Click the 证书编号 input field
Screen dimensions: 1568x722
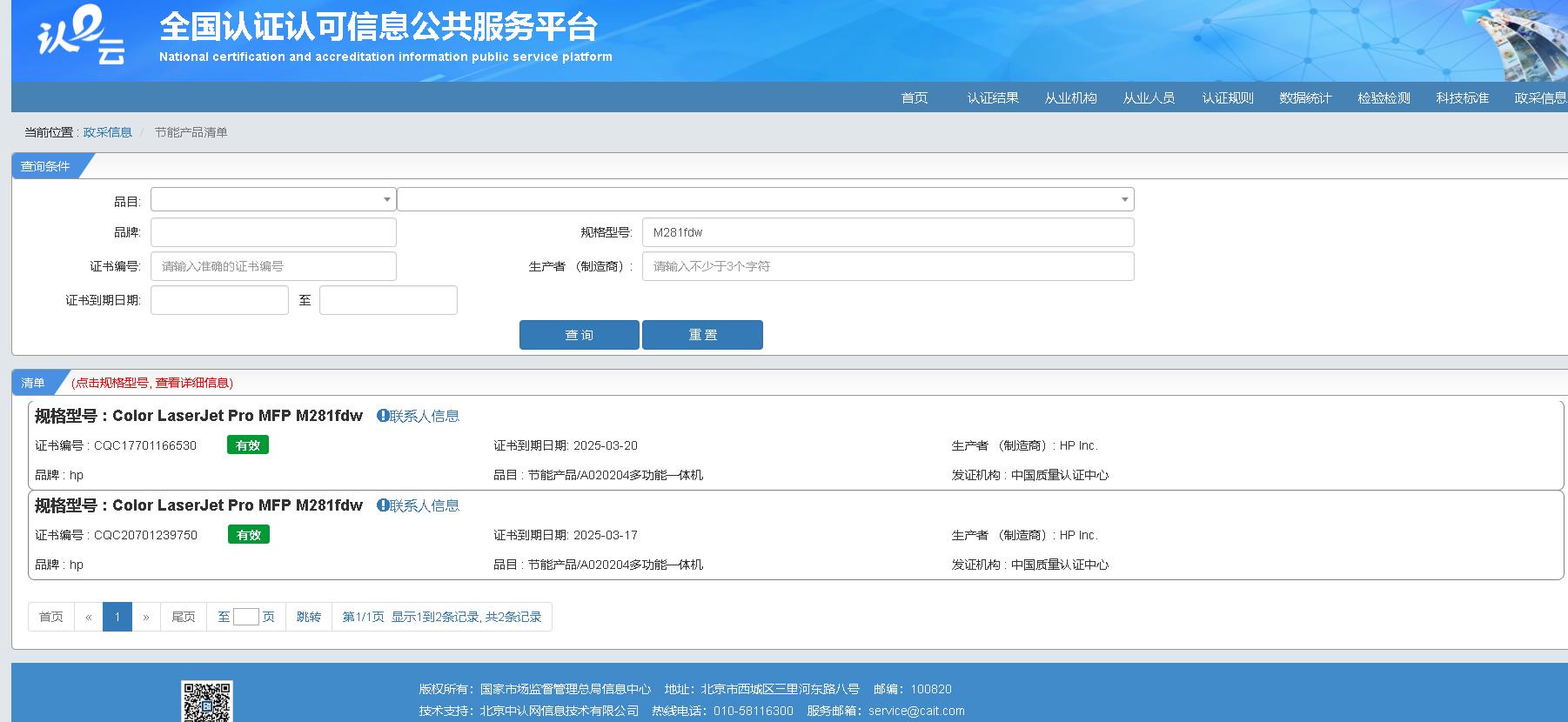(273, 266)
